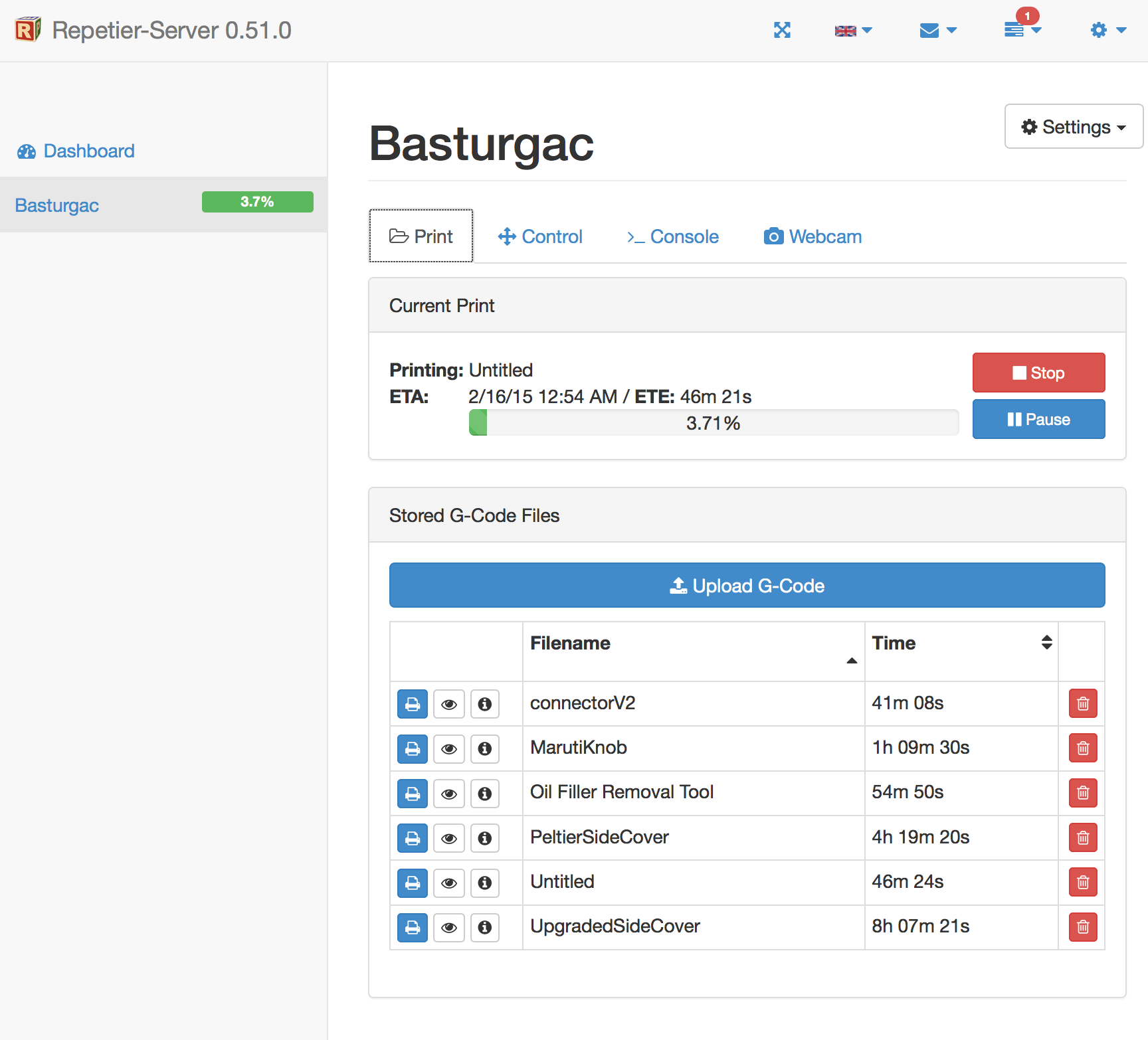The height and width of the screenshot is (1040, 1148).
Task: Delete the UpgradedSideCover file
Action: coord(1082,927)
